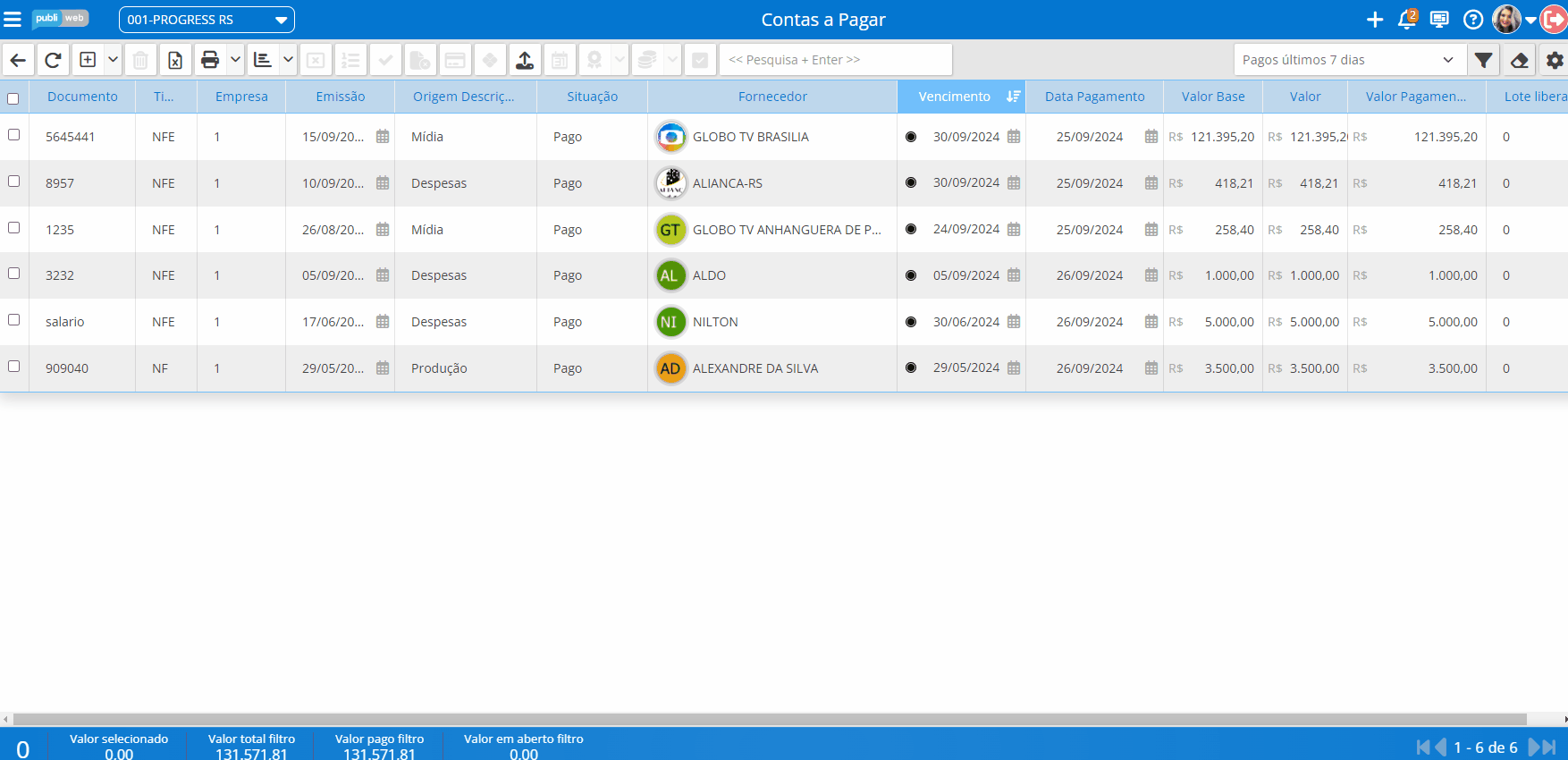Click the credit card icon in toolbar
Viewport: 1568px width, 760px height.
455,60
